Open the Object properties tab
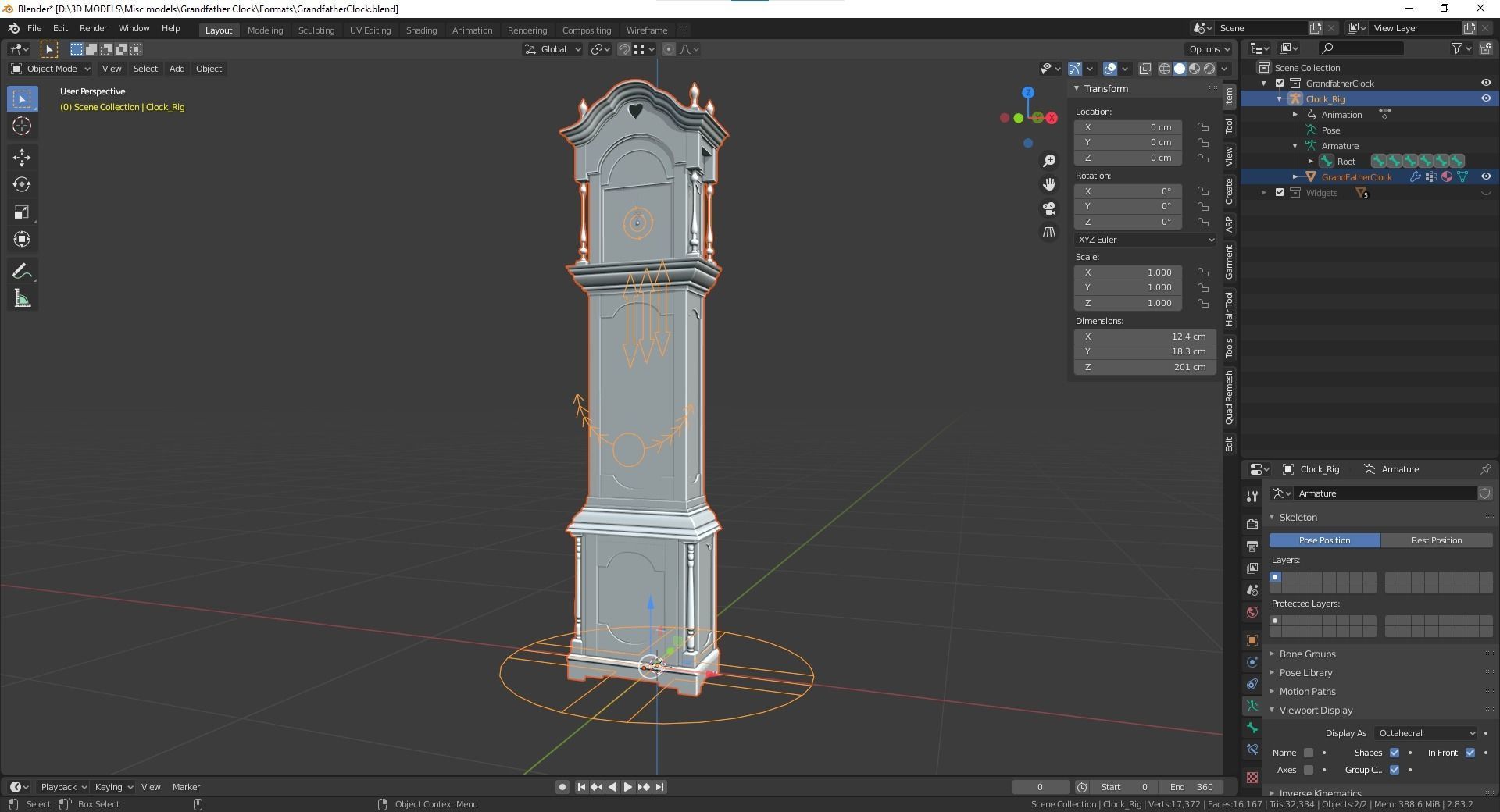 [x=1252, y=640]
